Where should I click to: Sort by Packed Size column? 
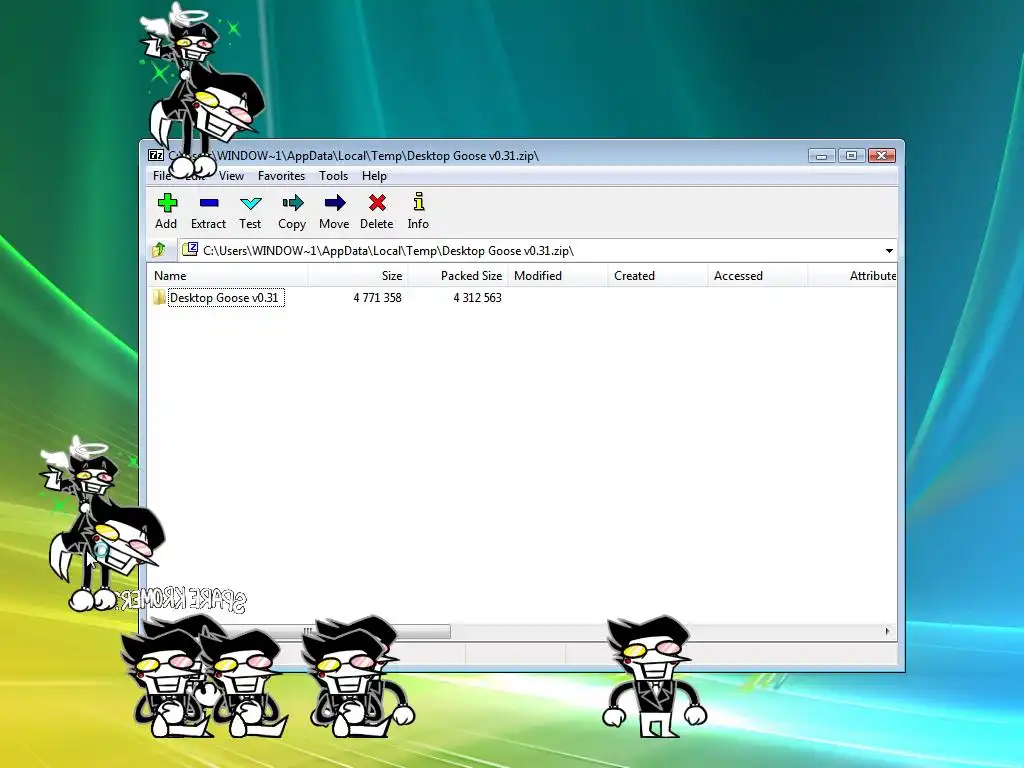[x=458, y=276]
